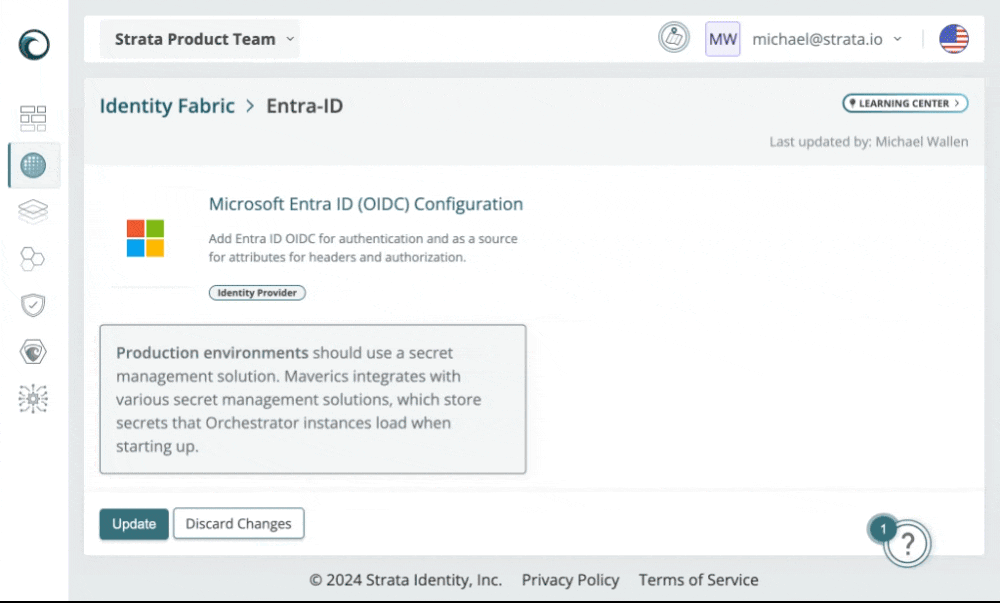Image resolution: width=1000 pixels, height=603 pixels.
Task: Open the dashboard grid icon in the sidebar
Action: tap(33, 119)
